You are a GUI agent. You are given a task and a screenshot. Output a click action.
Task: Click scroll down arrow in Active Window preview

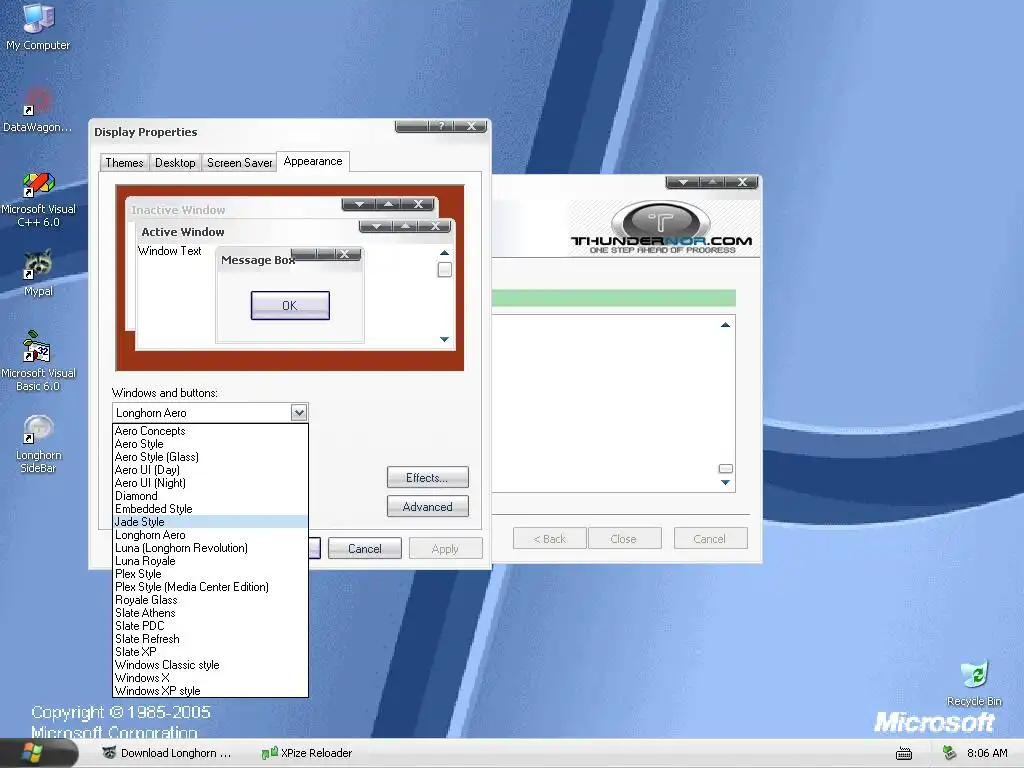(444, 339)
